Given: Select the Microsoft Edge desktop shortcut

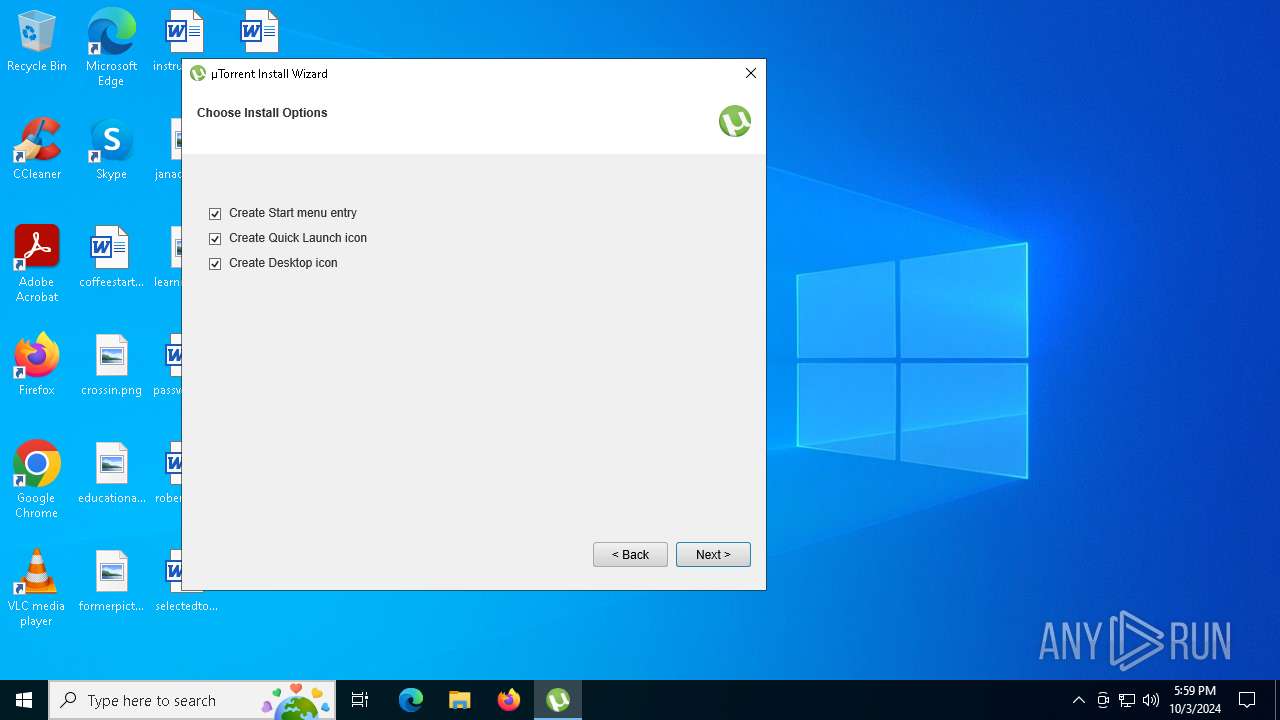Looking at the screenshot, I should coord(111,47).
